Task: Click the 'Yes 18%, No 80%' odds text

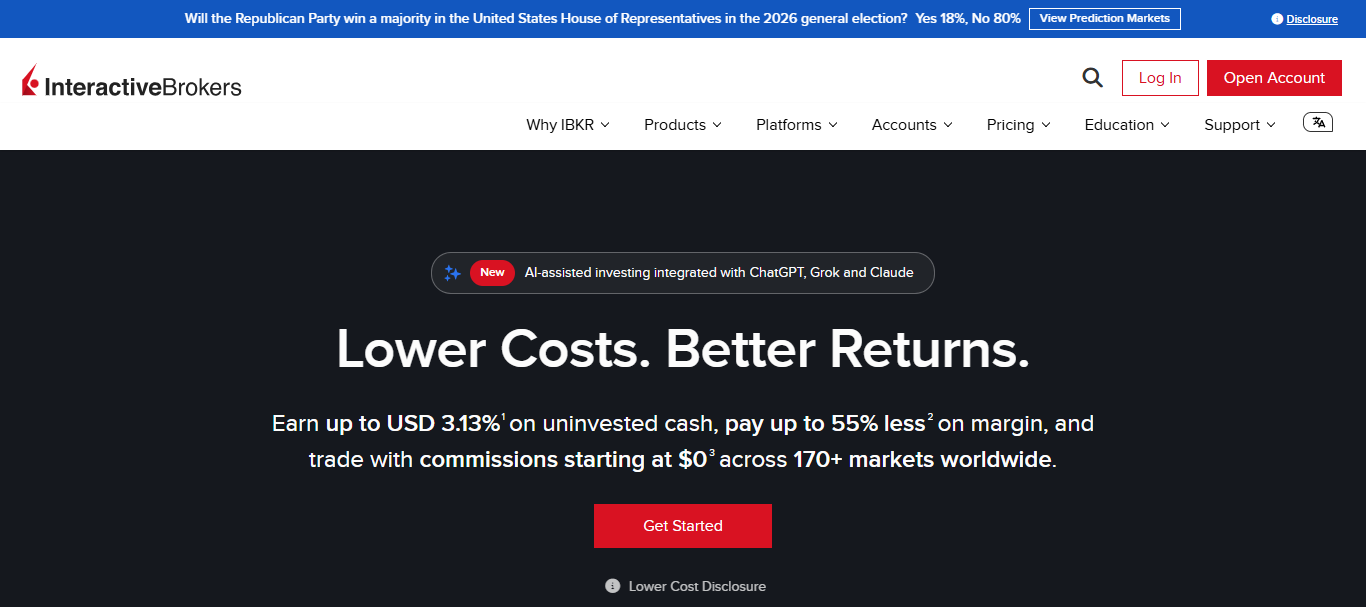Action: [968, 19]
